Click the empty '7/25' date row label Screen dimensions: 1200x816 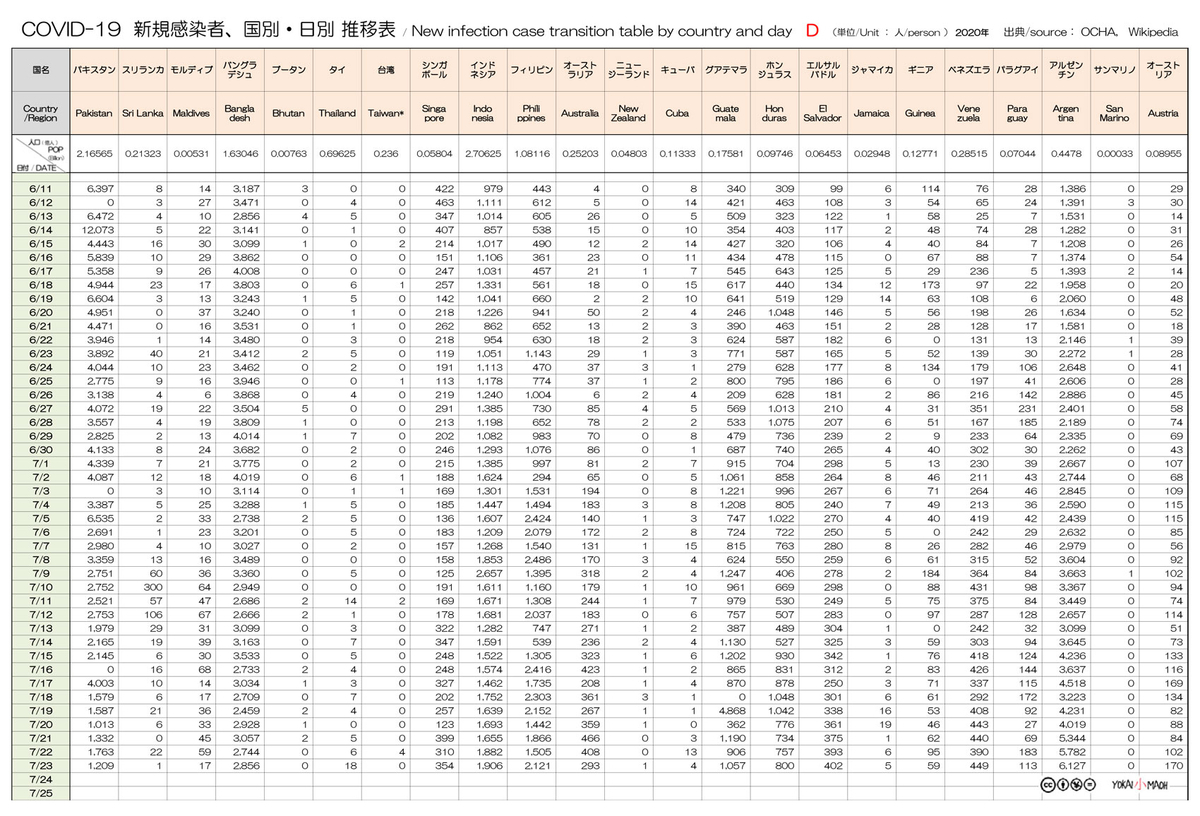pyautogui.click(x=41, y=793)
